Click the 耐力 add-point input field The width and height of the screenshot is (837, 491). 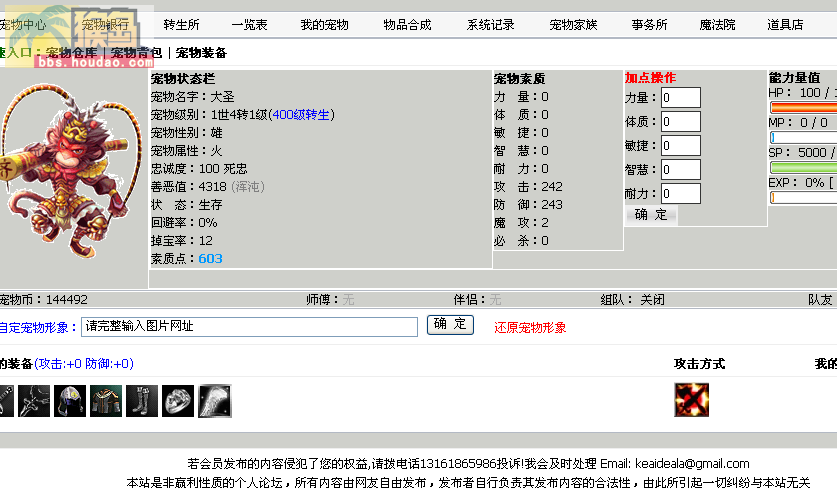pyautogui.click(x=681, y=194)
